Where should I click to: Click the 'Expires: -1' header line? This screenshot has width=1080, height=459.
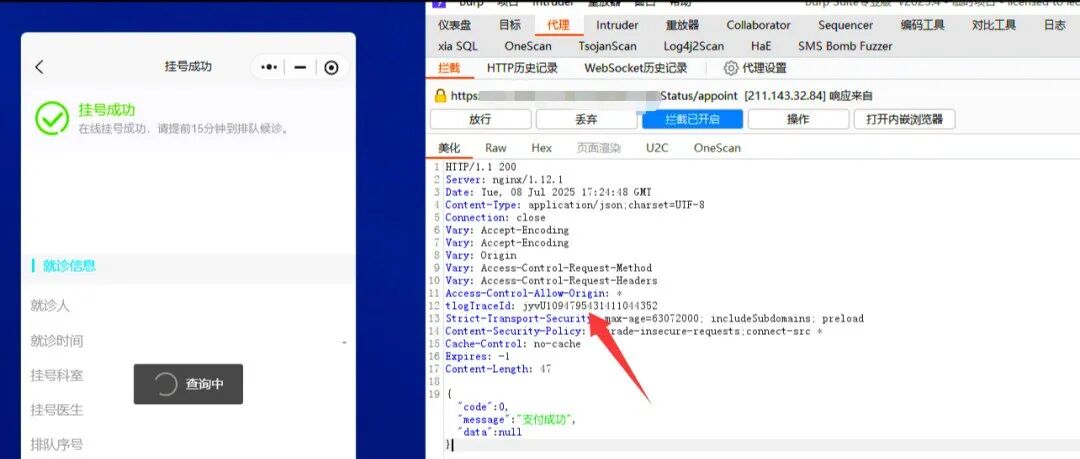pyautogui.click(x=477, y=356)
